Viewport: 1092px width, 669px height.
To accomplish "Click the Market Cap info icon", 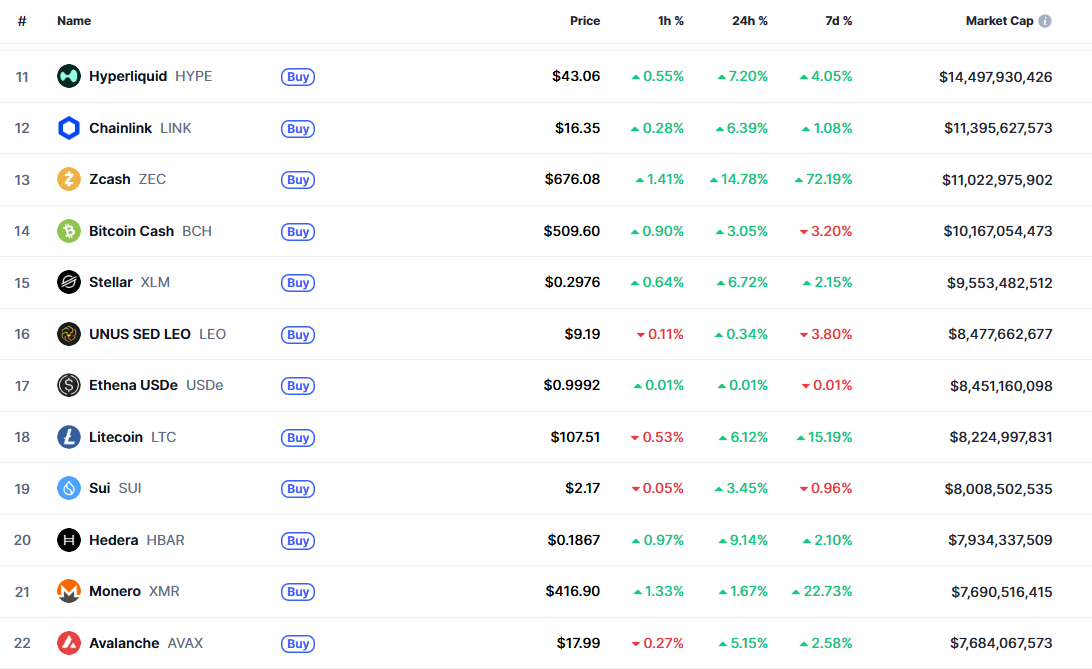I will point(1045,21).
